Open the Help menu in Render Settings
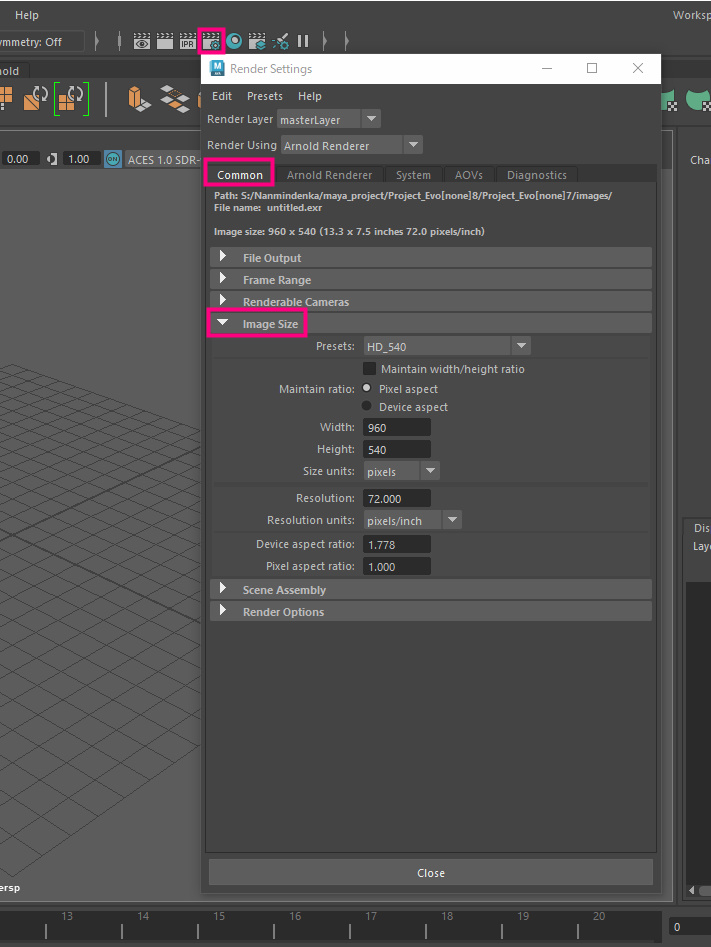The image size is (711, 947). click(x=309, y=96)
